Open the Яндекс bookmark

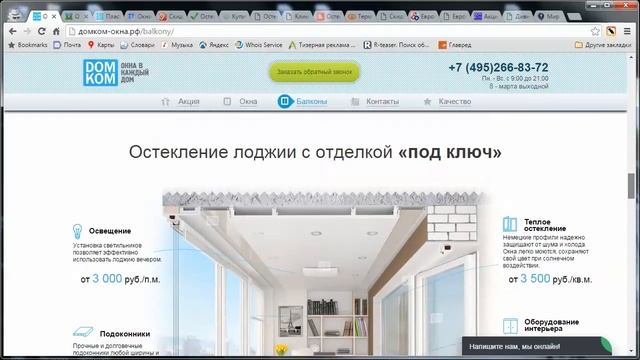tap(214, 45)
